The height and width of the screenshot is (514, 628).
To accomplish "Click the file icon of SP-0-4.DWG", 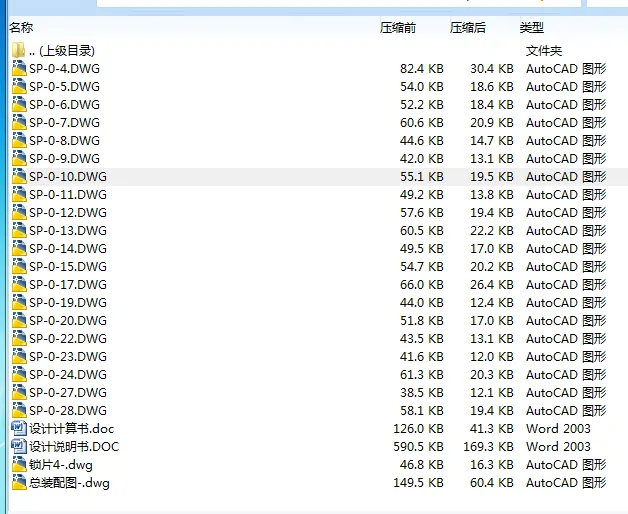I will click(19, 69).
